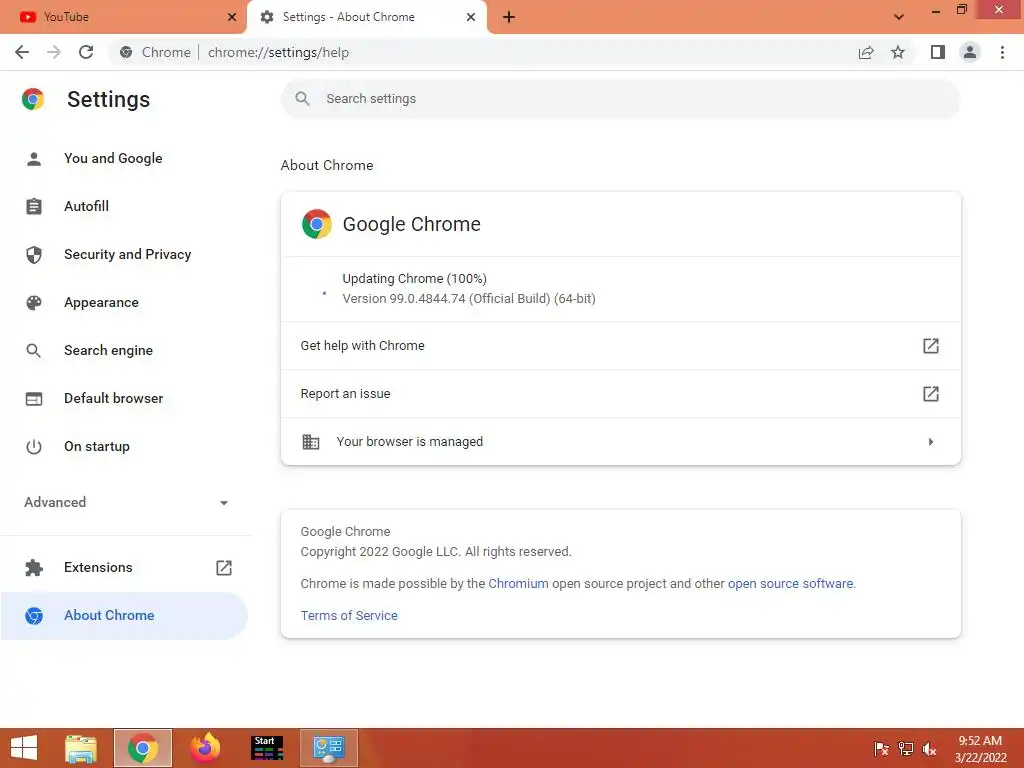Image resolution: width=1024 pixels, height=768 pixels.
Task: Bookmark this tab with the star icon
Action: tap(898, 52)
